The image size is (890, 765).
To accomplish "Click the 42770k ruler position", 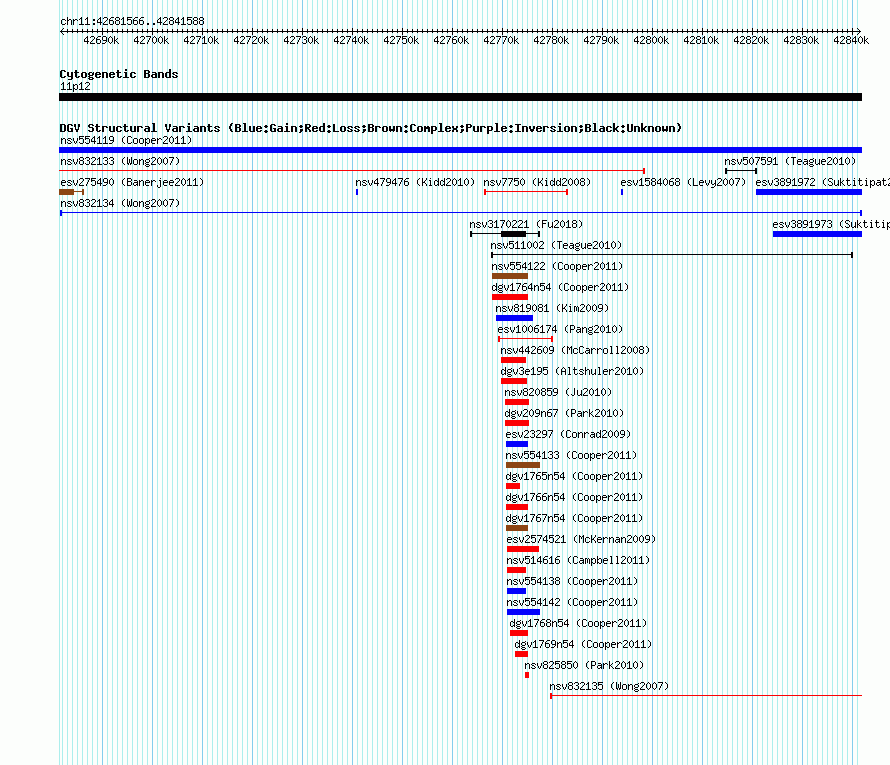I will pyautogui.click(x=501, y=40).
